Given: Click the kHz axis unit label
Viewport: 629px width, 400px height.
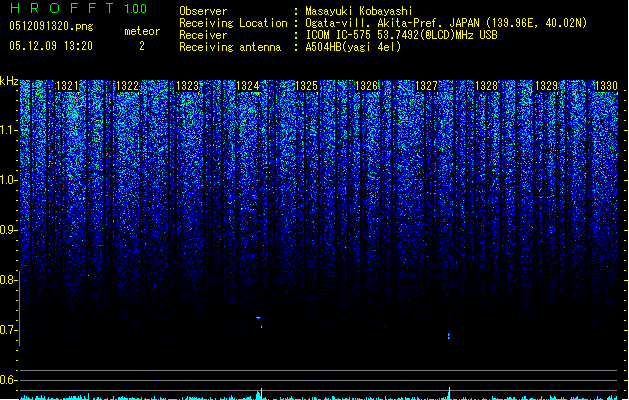Looking at the screenshot, I should [x=9, y=81].
